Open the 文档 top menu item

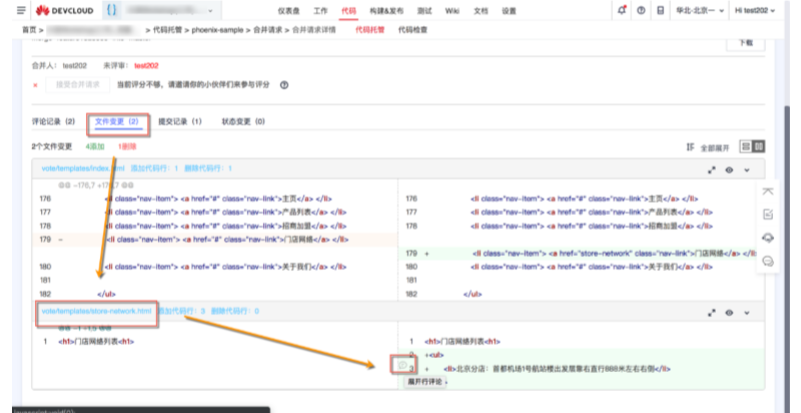point(481,11)
